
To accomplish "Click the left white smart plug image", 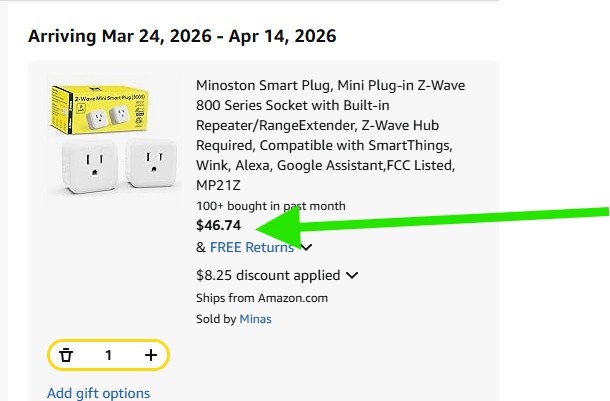I will pos(92,168).
